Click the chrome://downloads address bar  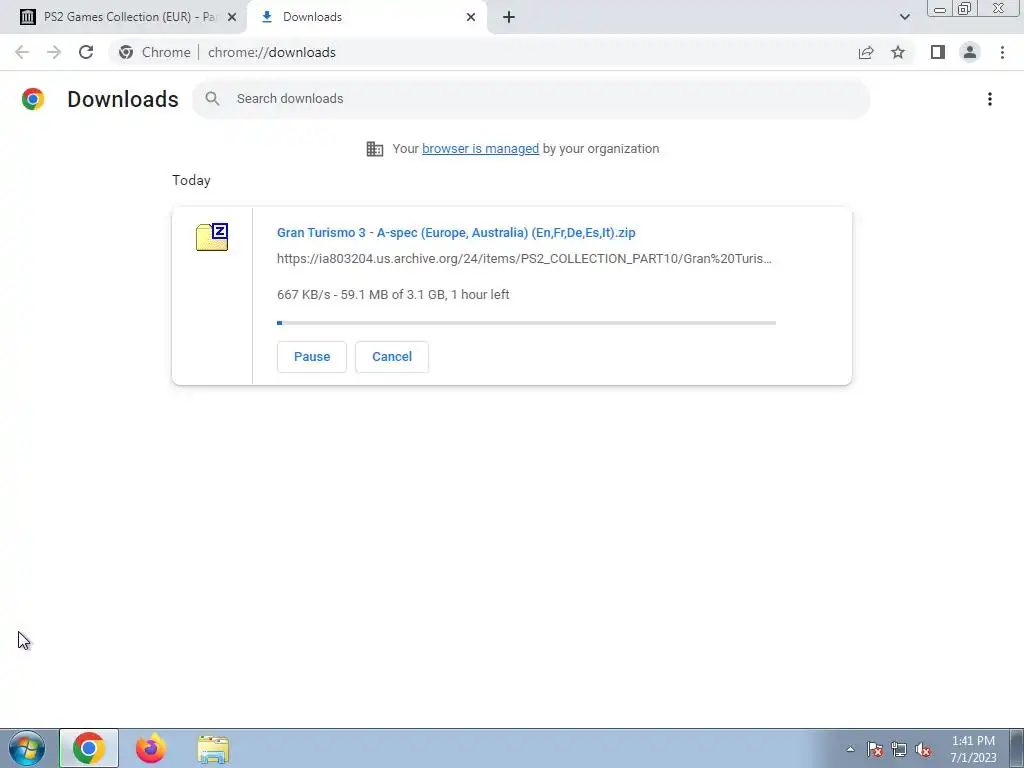(272, 52)
